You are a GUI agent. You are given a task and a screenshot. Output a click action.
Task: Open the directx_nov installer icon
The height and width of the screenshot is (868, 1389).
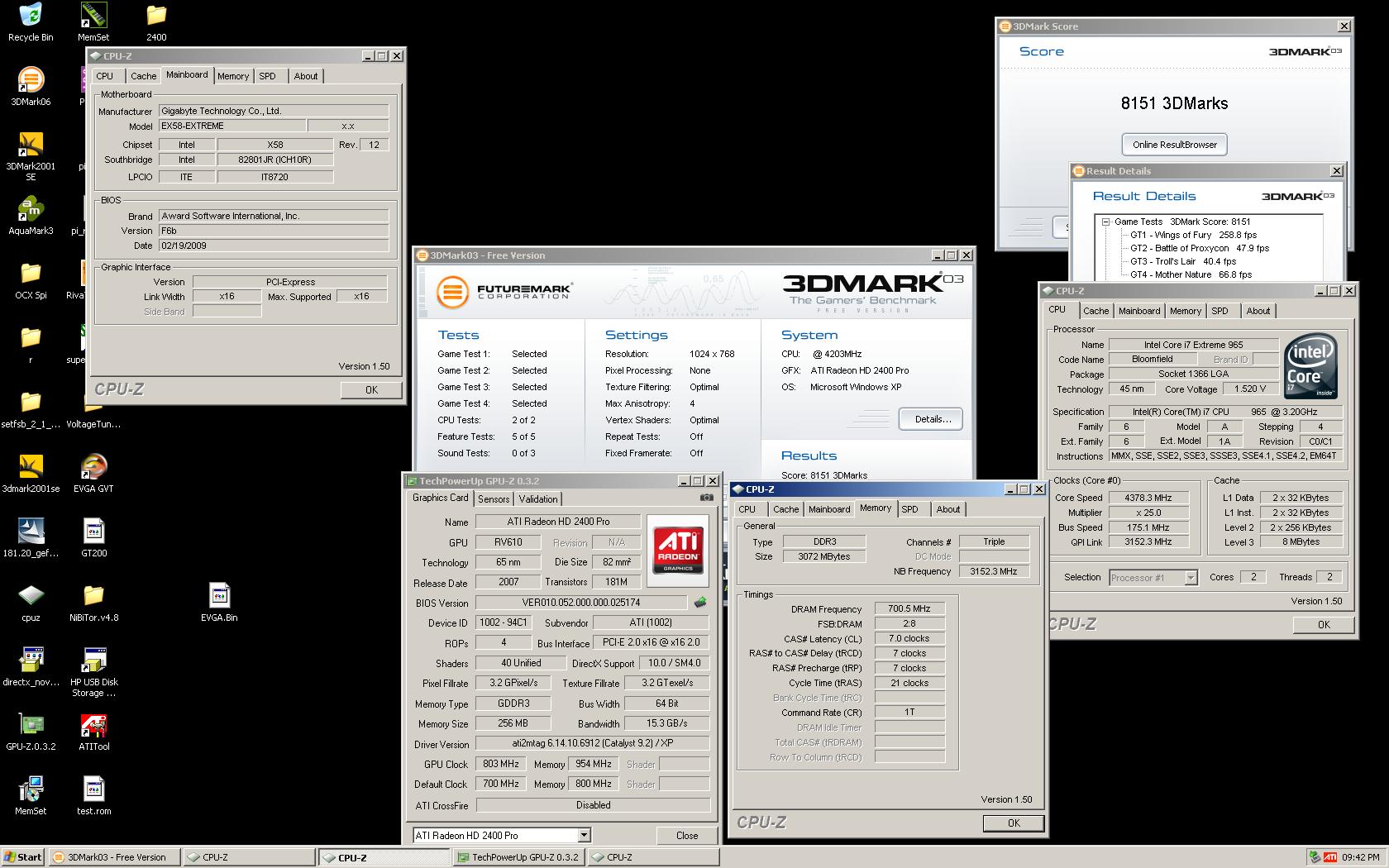click(x=31, y=667)
